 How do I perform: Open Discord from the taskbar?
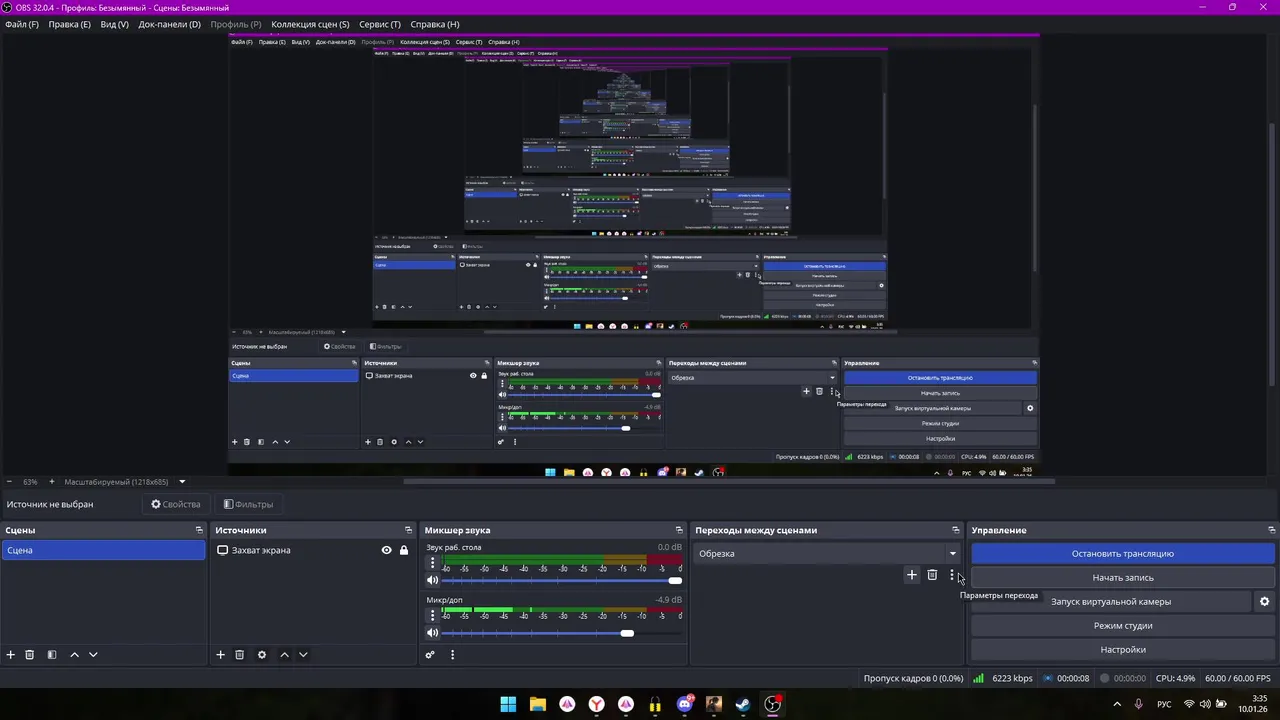click(x=685, y=704)
